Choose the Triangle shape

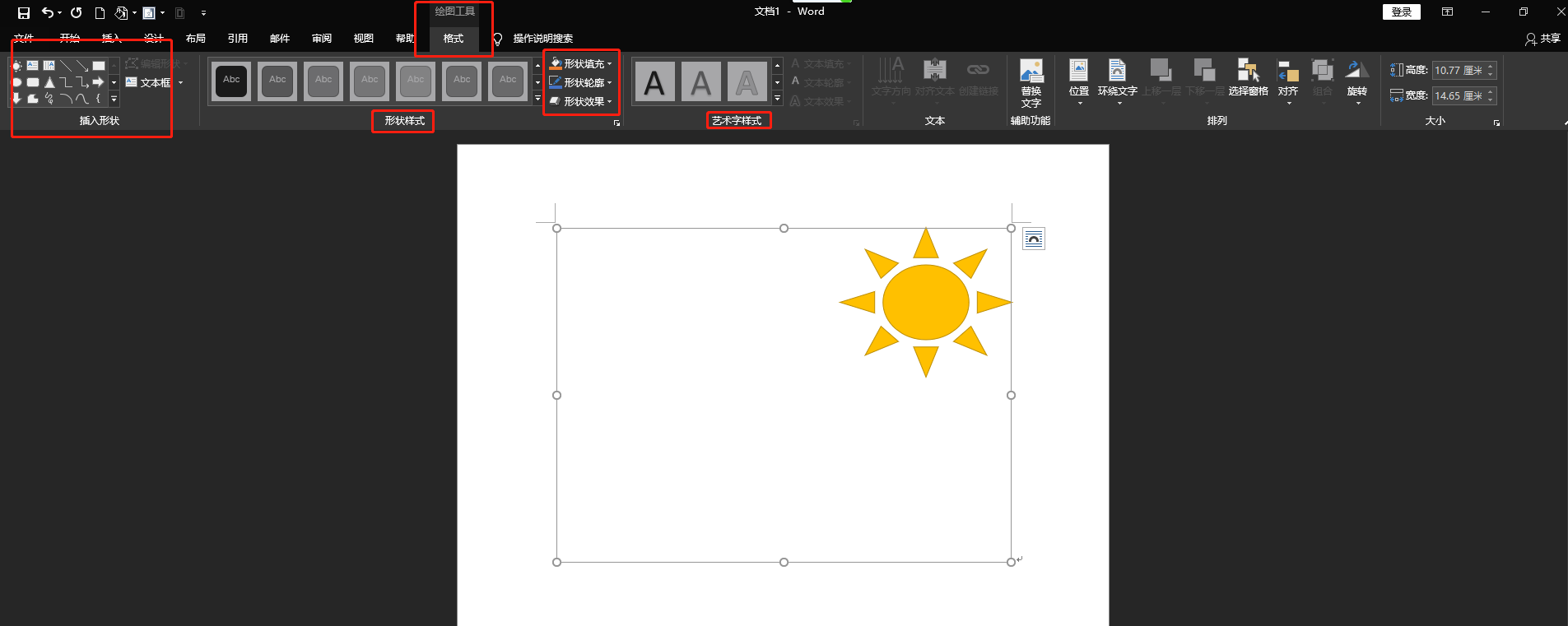click(49, 82)
